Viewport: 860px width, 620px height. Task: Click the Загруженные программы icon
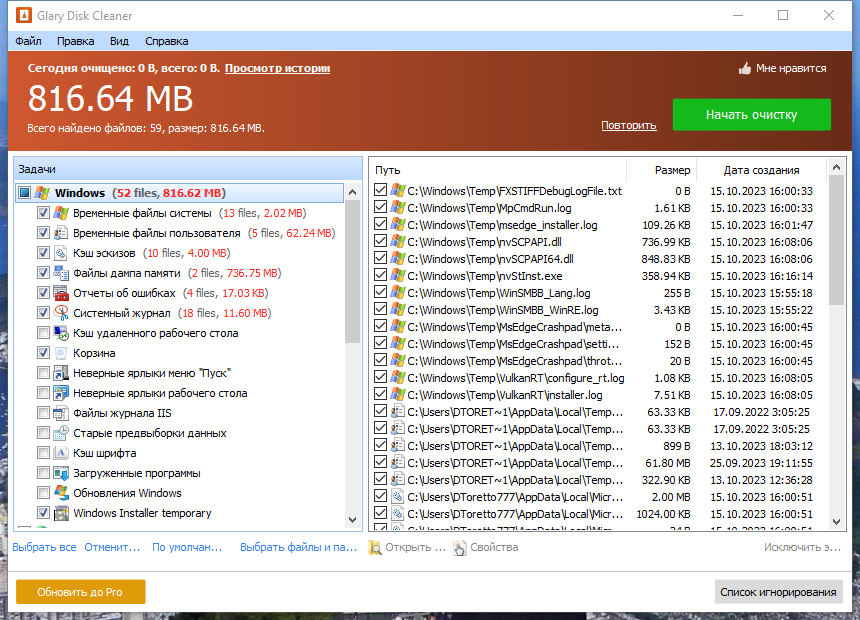[x=61, y=473]
